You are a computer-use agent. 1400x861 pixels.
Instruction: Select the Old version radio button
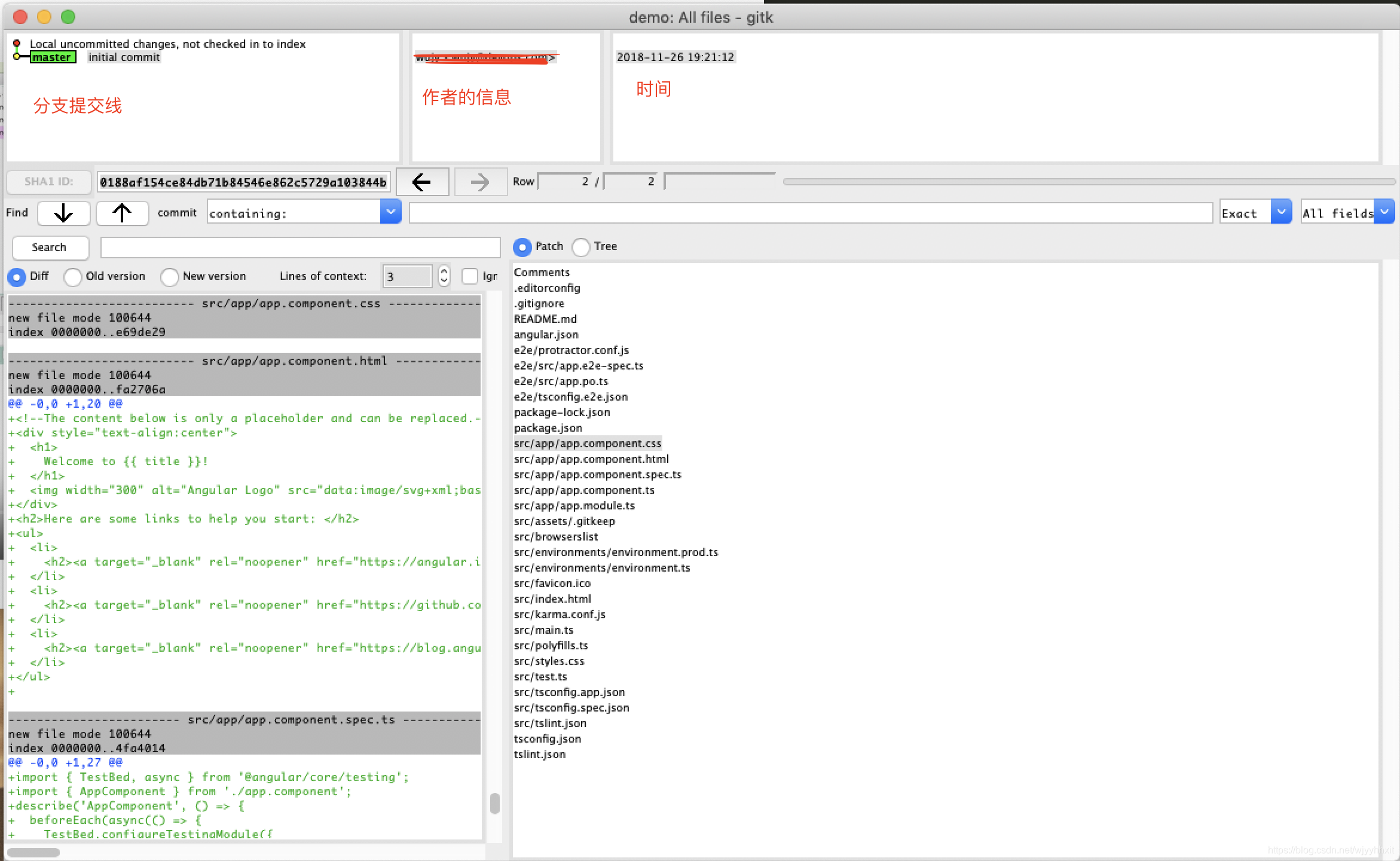pos(73,277)
